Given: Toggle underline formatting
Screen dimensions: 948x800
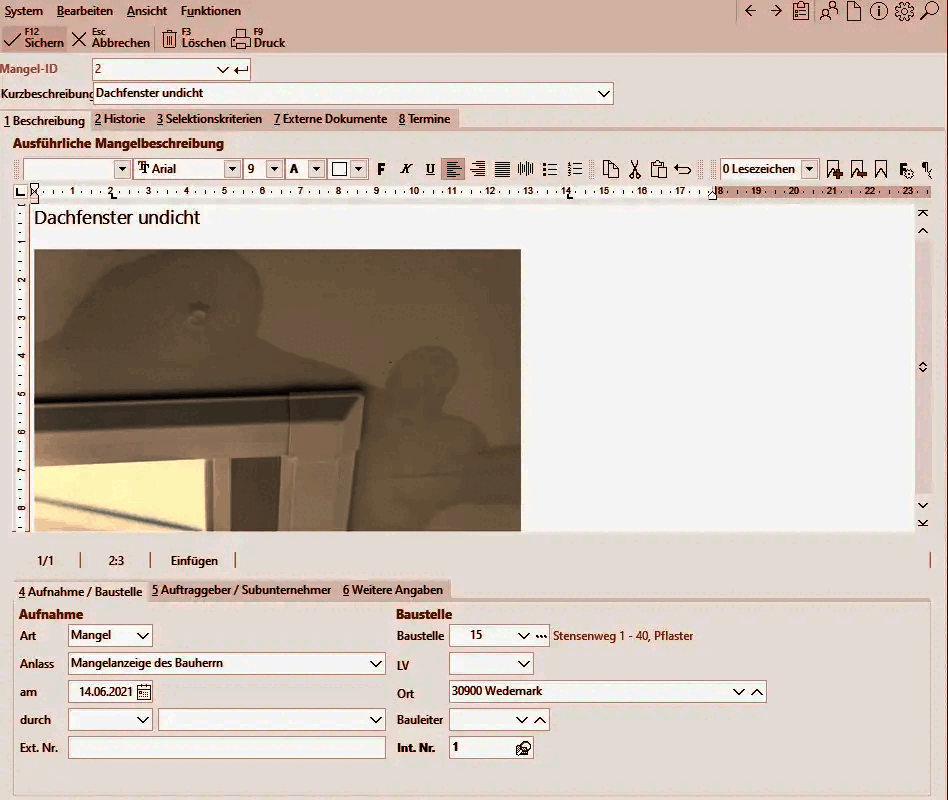Looking at the screenshot, I should [x=430, y=169].
